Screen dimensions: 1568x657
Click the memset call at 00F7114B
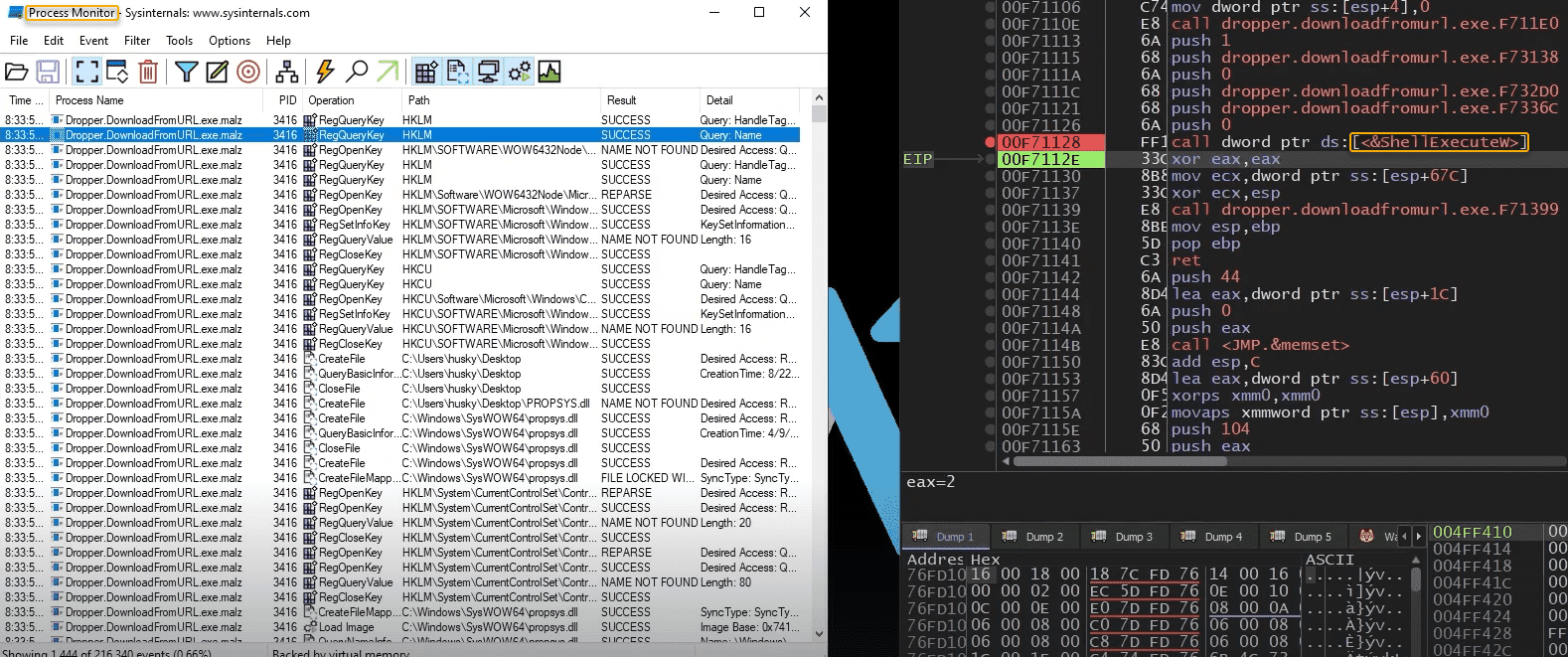tap(1260, 345)
